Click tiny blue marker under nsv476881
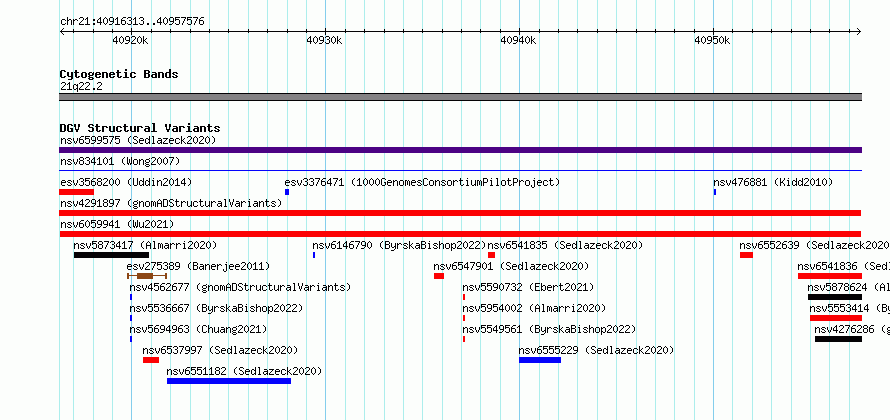This screenshot has height=420, width=890. [x=715, y=192]
